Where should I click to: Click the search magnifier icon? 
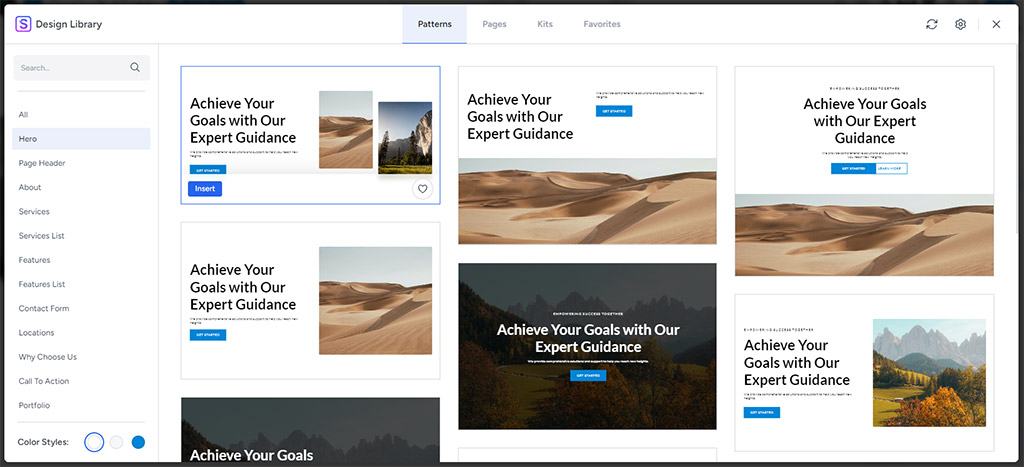(x=135, y=68)
